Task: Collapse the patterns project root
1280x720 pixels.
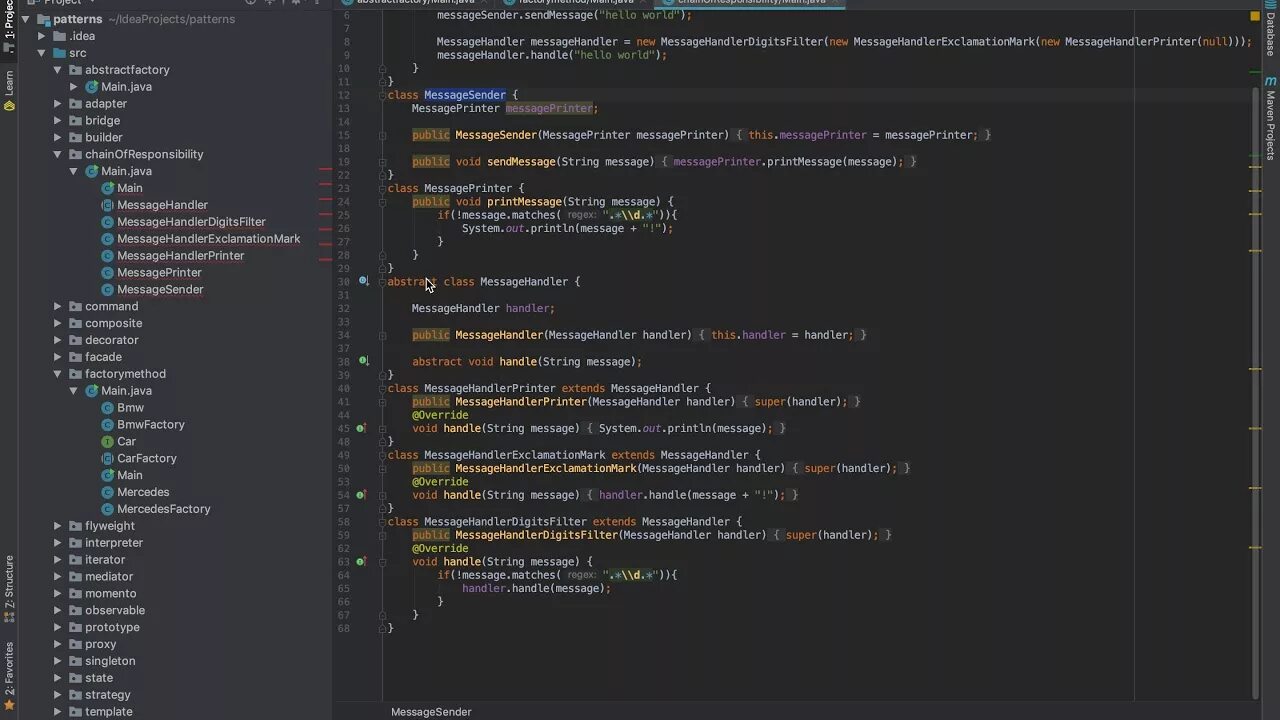Action: 25,19
